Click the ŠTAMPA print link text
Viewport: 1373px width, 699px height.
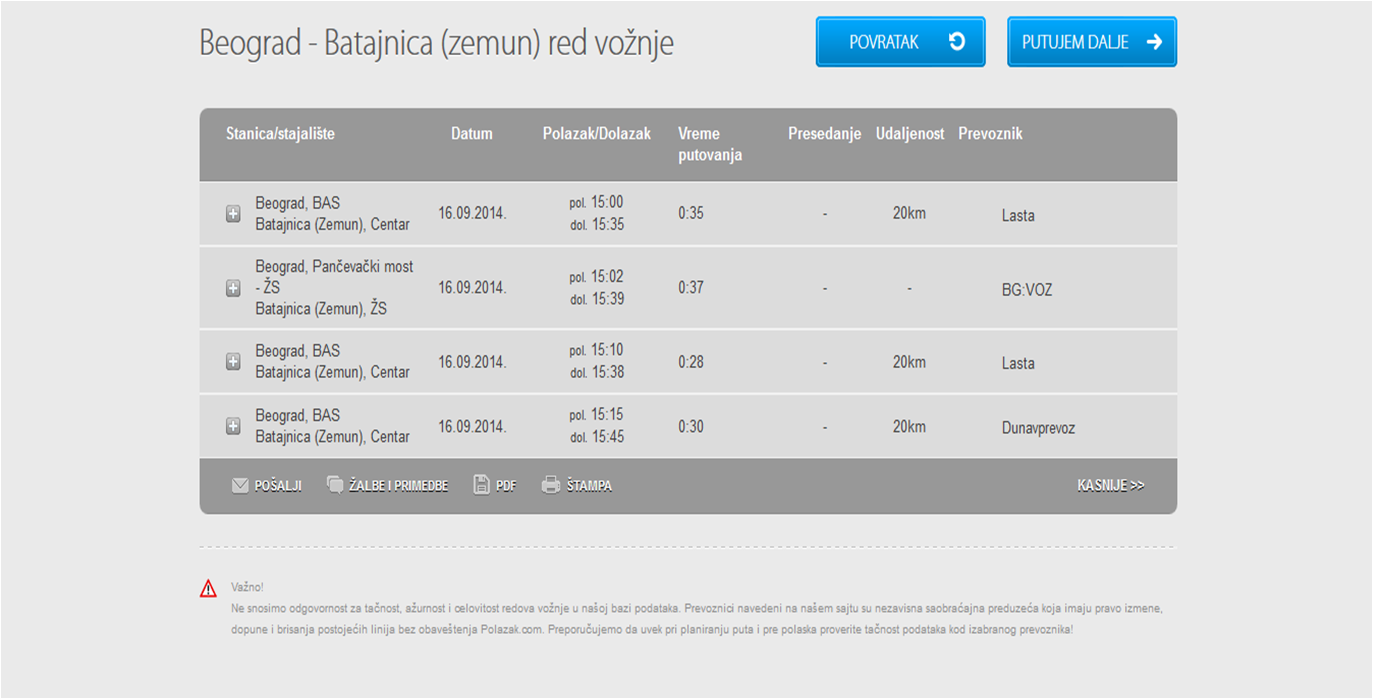click(x=589, y=486)
